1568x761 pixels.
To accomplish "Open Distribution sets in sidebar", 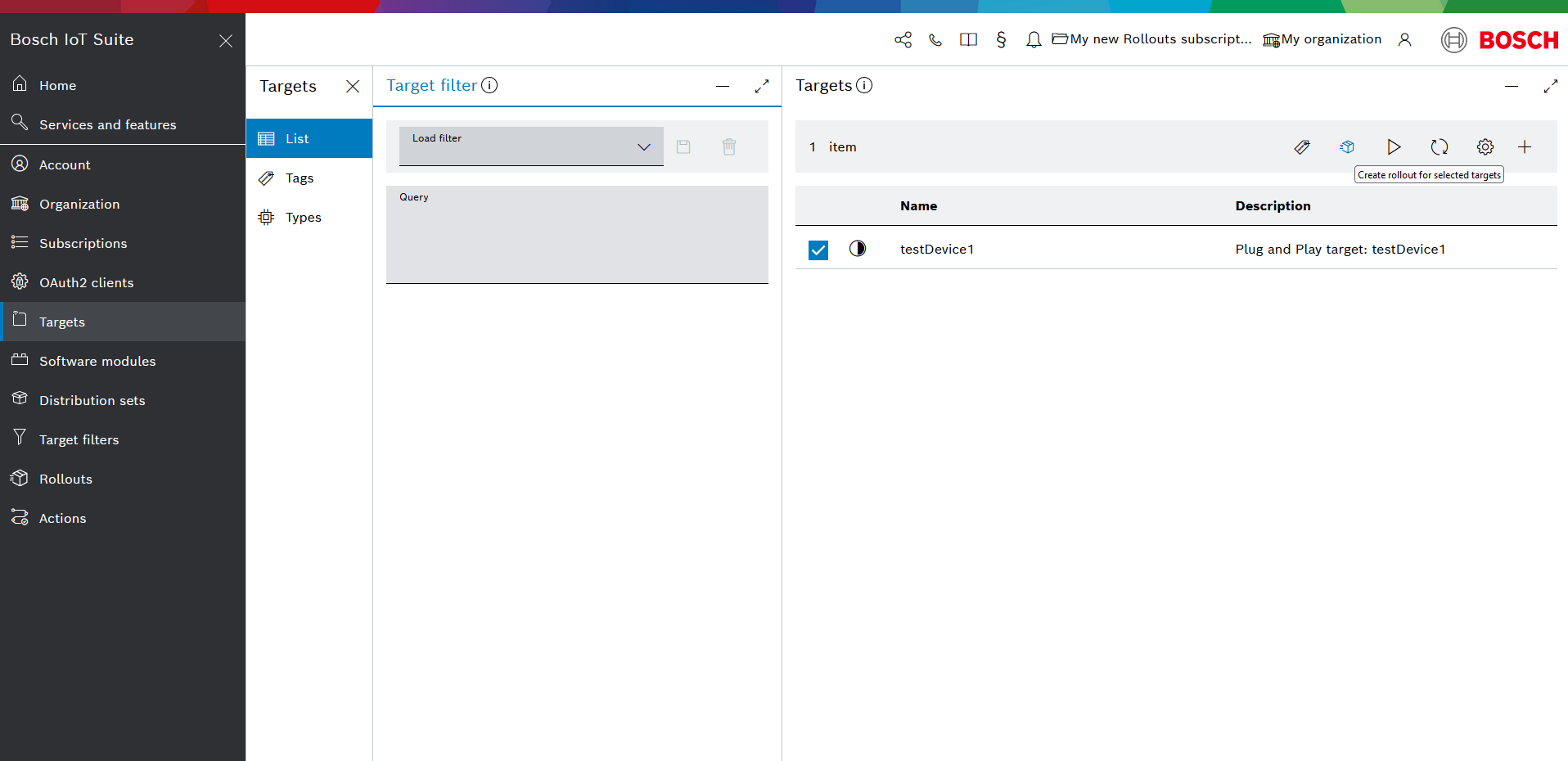I will click(x=92, y=401).
